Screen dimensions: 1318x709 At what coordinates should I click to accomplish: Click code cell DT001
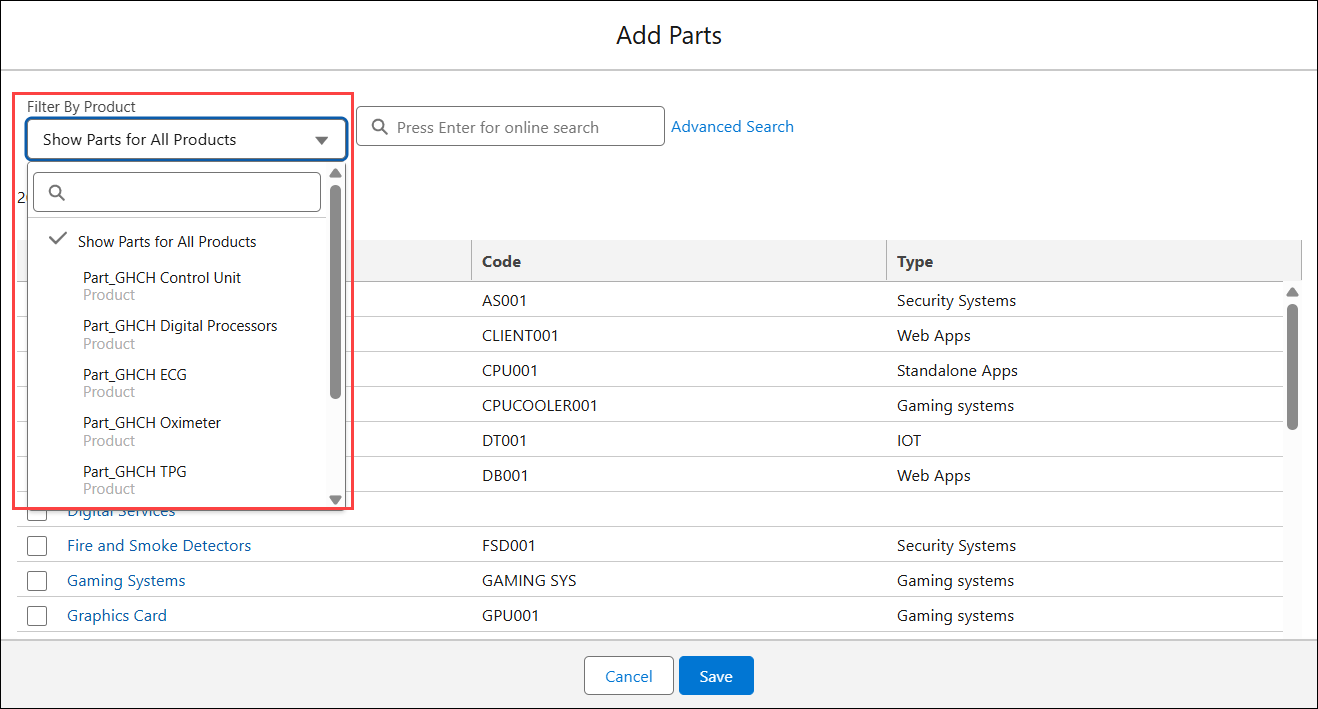(x=504, y=440)
